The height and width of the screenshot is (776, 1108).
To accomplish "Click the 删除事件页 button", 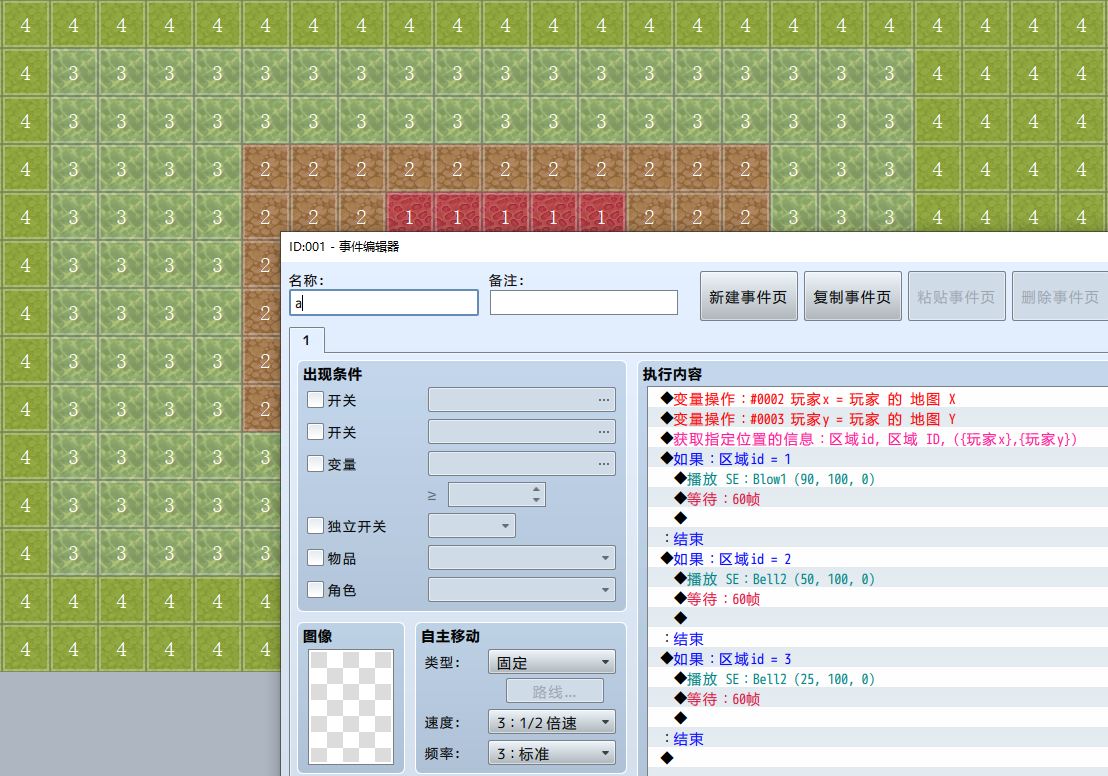I will [x=1060, y=297].
